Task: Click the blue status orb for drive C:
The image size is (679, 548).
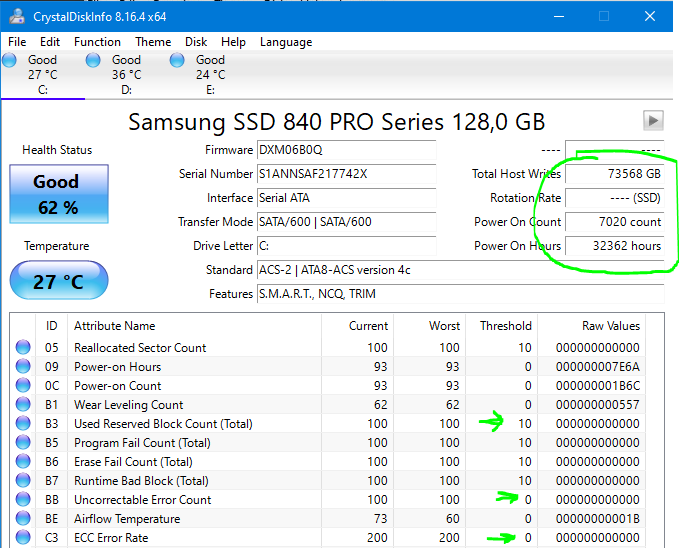Action: pos(10,60)
